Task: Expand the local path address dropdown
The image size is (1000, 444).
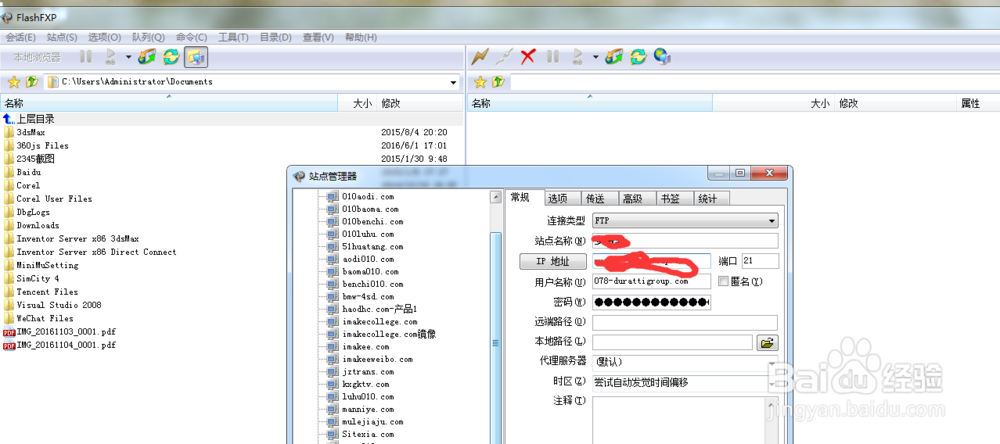Action: pos(453,82)
